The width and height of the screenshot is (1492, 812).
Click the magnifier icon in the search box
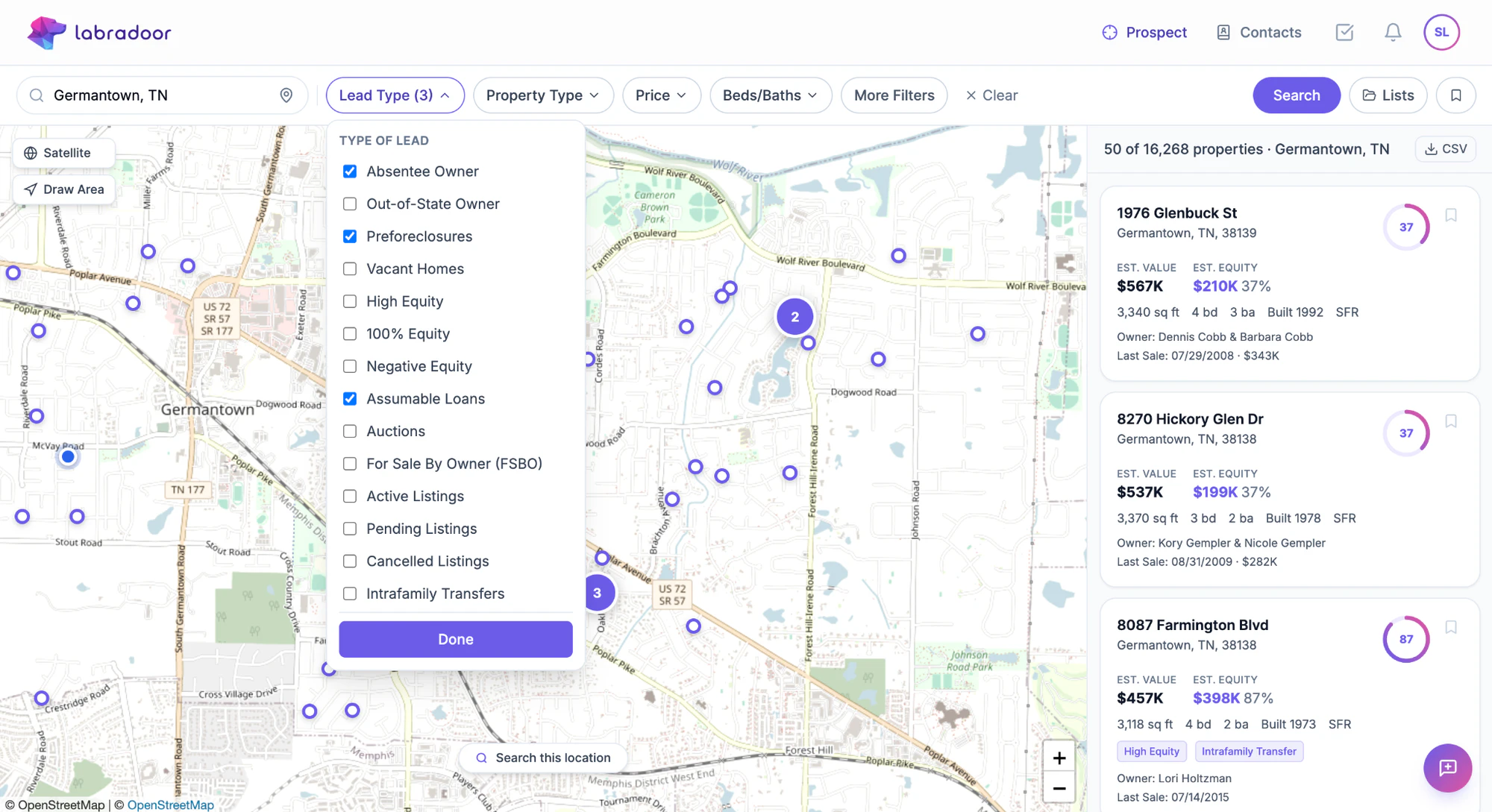pyautogui.click(x=36, y=95)
